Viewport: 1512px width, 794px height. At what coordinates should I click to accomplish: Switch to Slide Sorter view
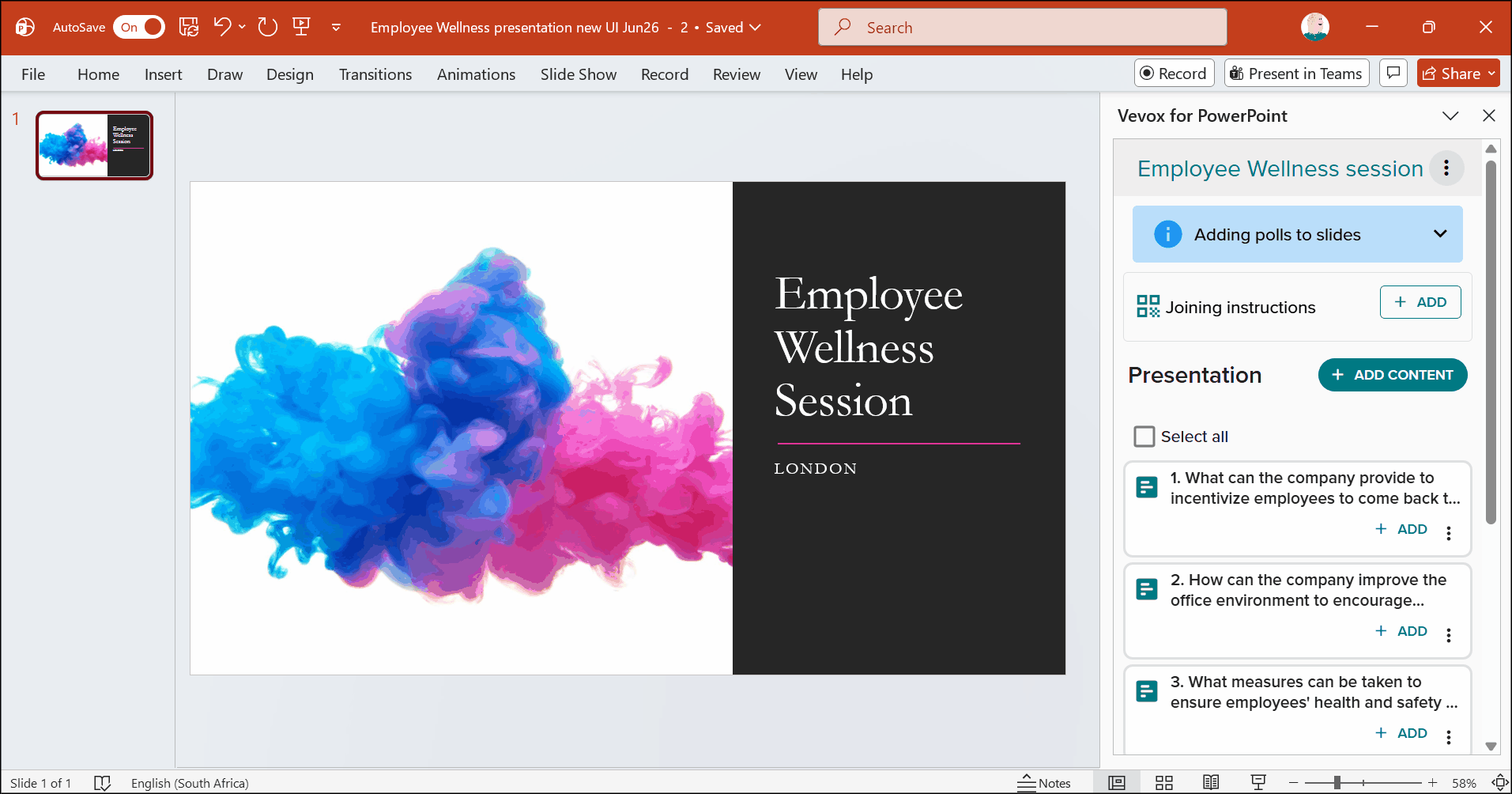pos(1163,783)
